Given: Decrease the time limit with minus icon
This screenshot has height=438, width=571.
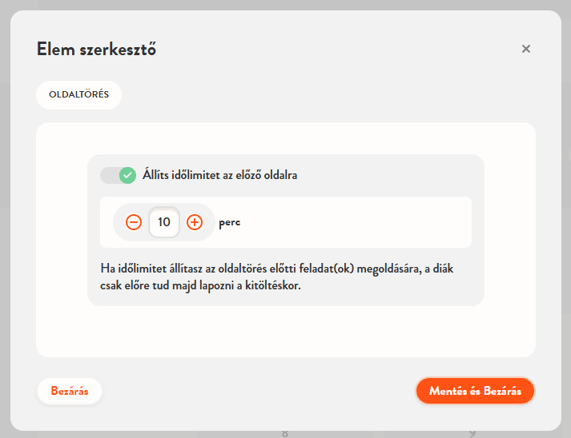Looking at the screenshot, I should [134, 222].
